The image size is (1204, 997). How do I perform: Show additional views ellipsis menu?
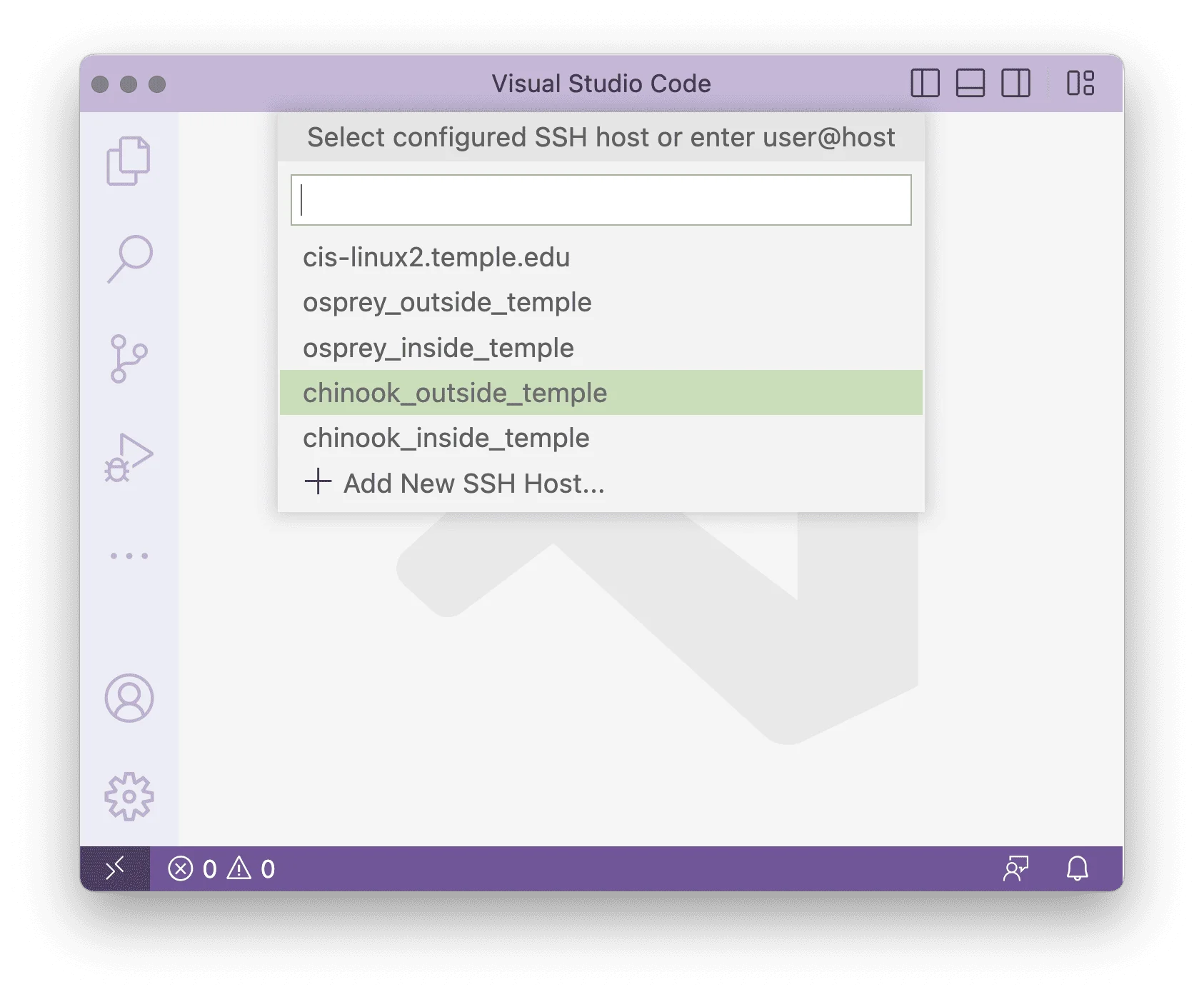(x=129, y=556)
